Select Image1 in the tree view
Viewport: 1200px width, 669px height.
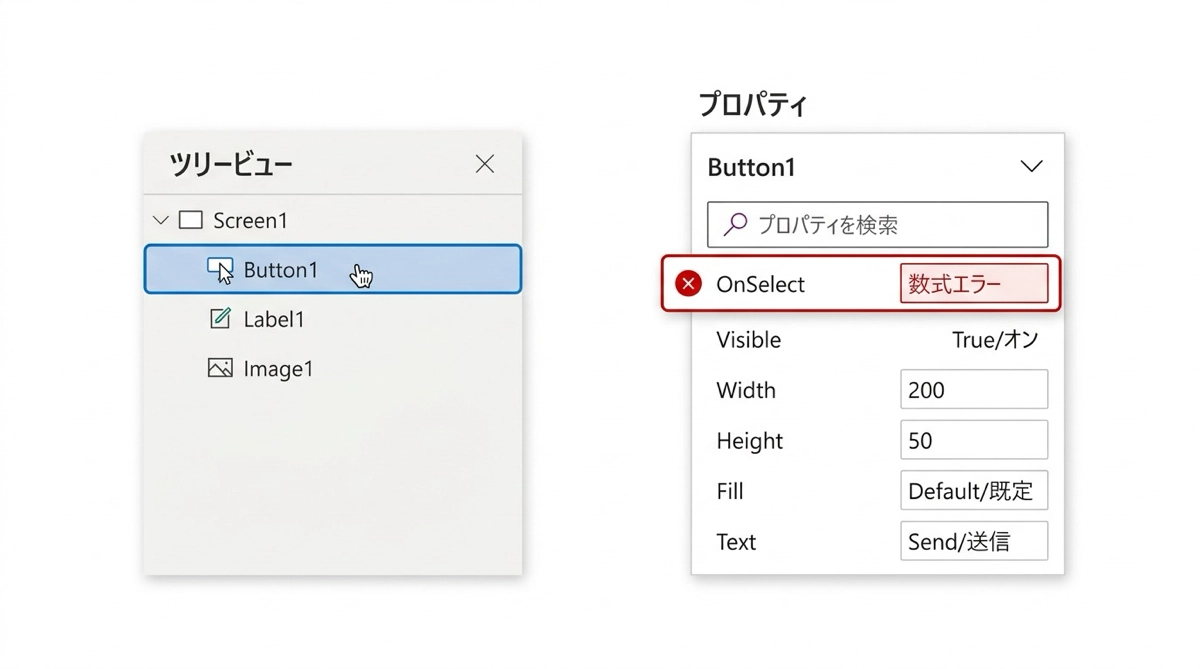pyautogui.click(x=278, y=369)
